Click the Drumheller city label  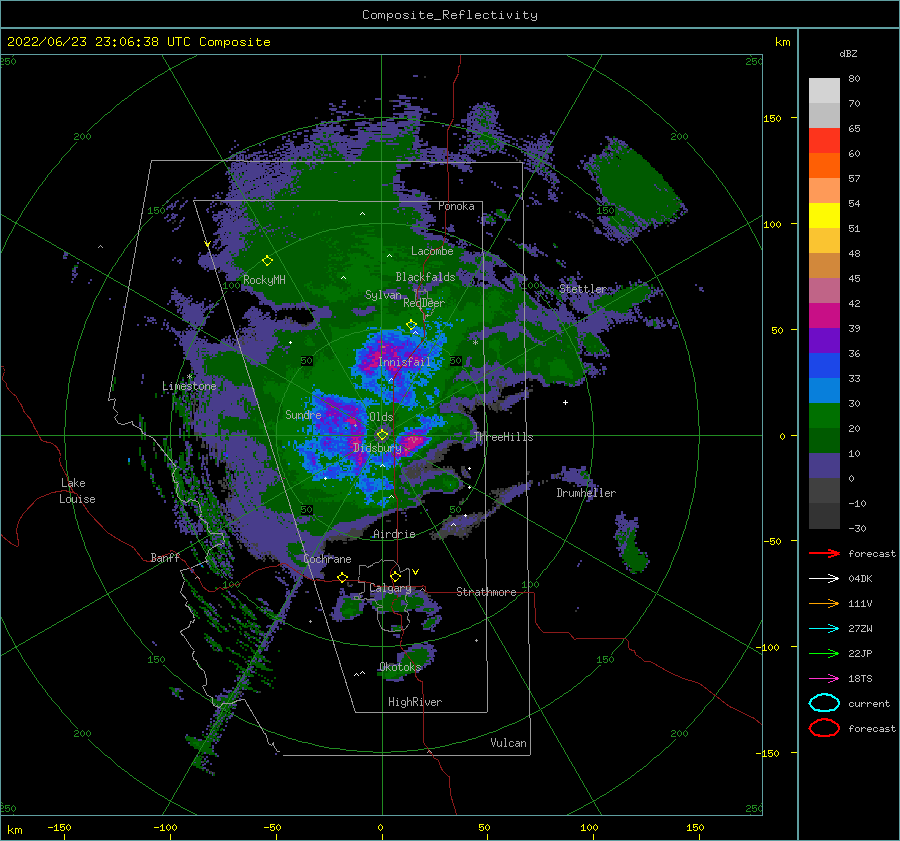click(x=586, y=493)
